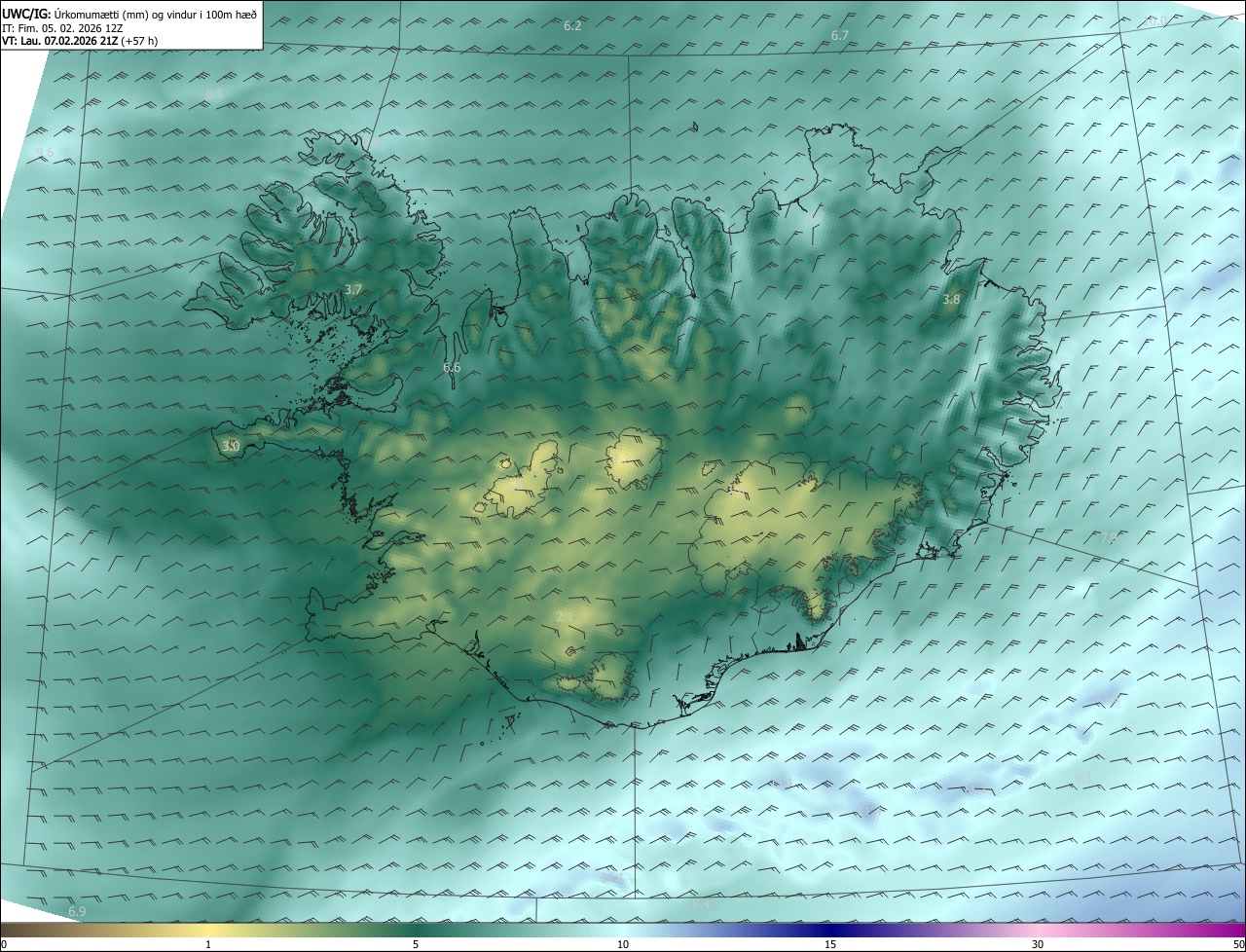Click the 1 mm mark on the color scale
This screenshot has width=1246, height=952.
[x=208, y=944]
